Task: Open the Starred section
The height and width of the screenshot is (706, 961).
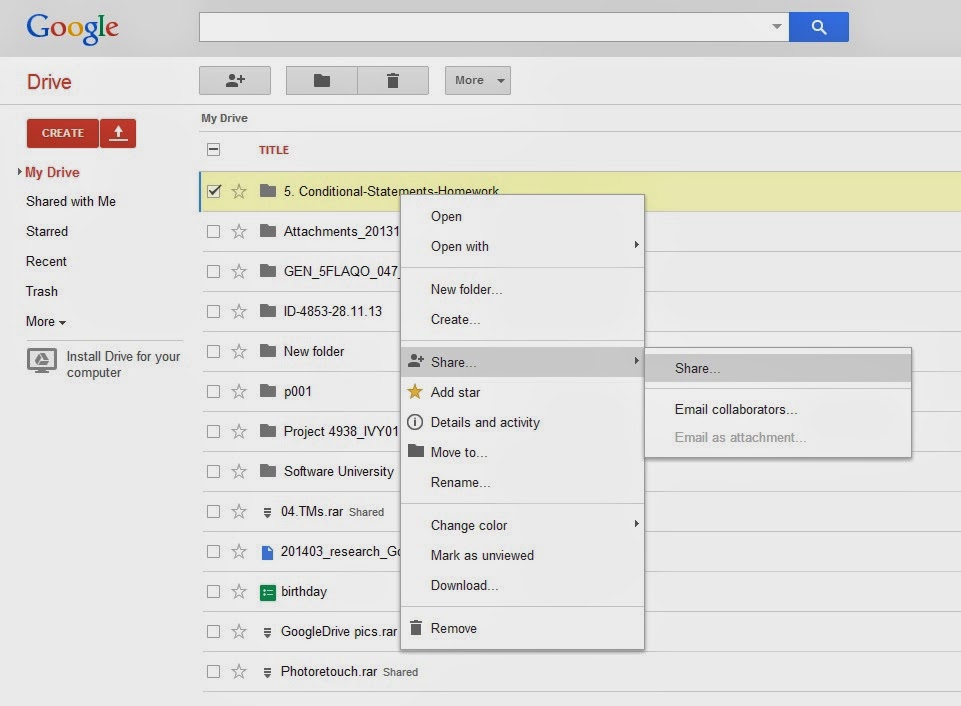Action: tap(47, 232)
